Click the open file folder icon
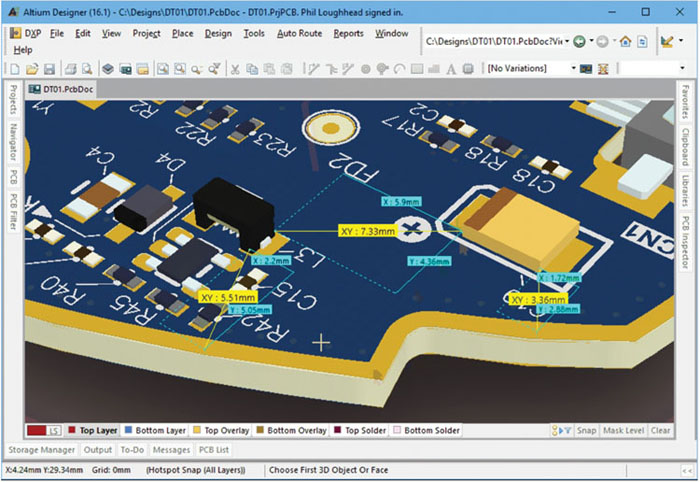Image resolution: width=700 pixels, height=482 pixels. click(x=32, y=69)
